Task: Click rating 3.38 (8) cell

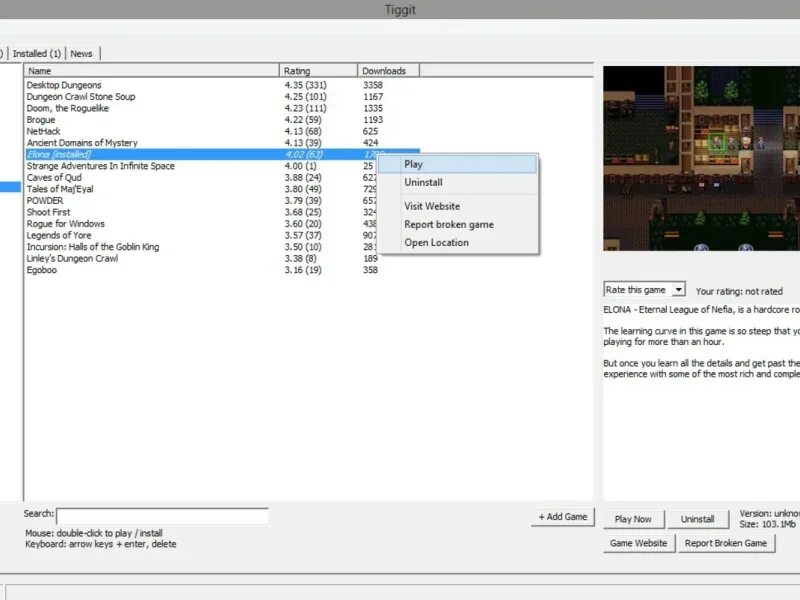Action: (301, 258)
